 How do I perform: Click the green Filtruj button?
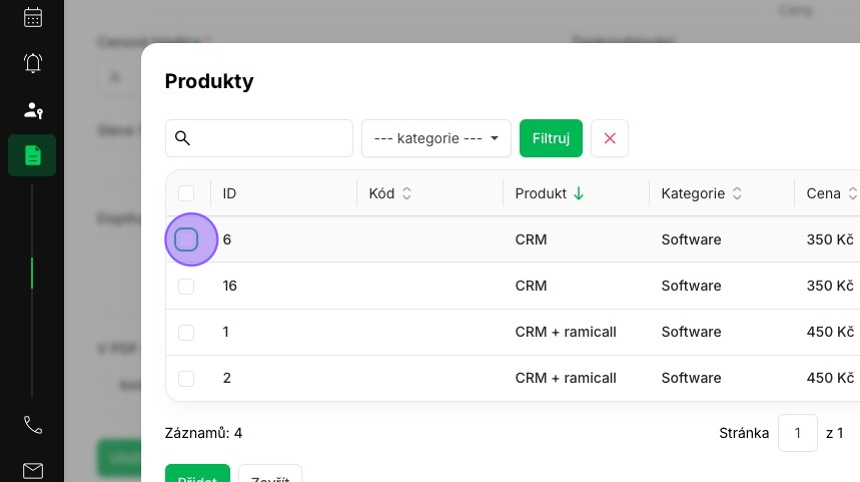coord(551,138)
